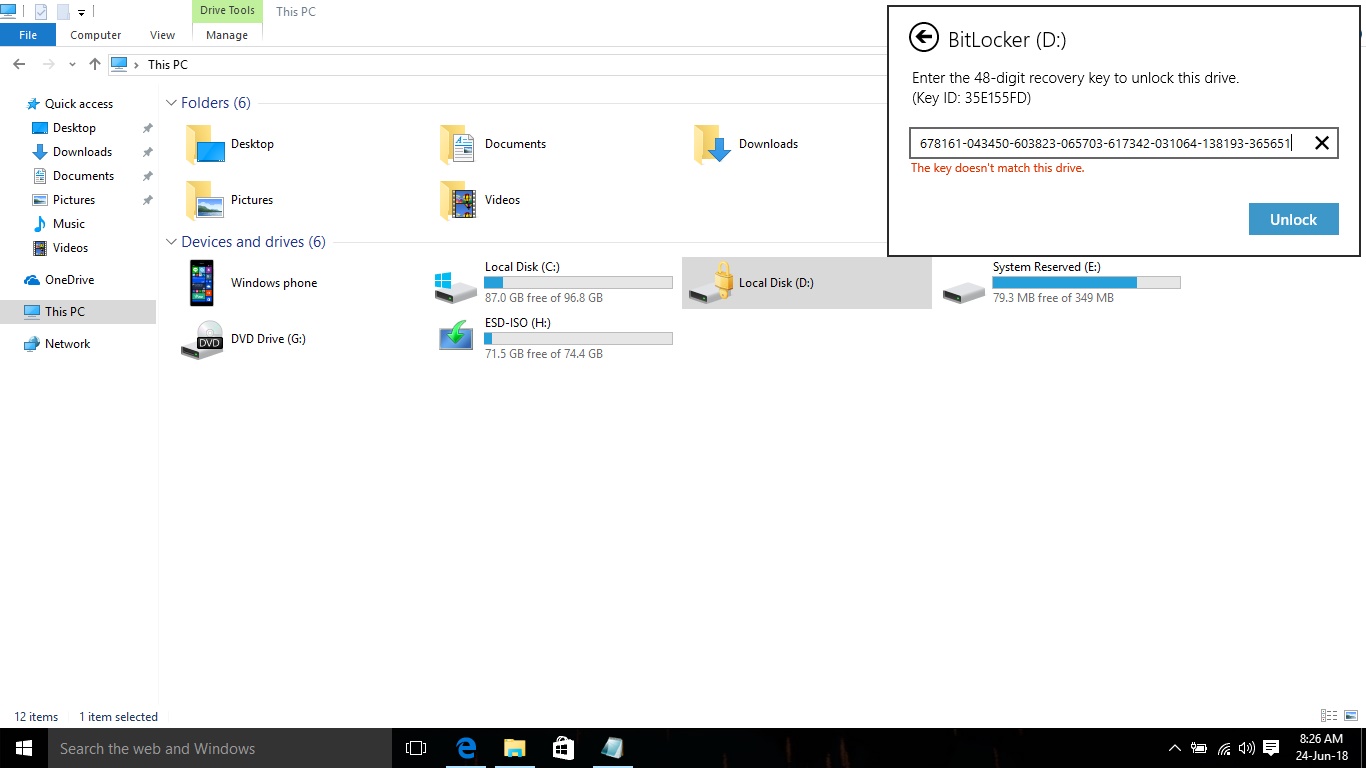
Task: Expand the address bar path chevron
Action: [x=137, y=64]
